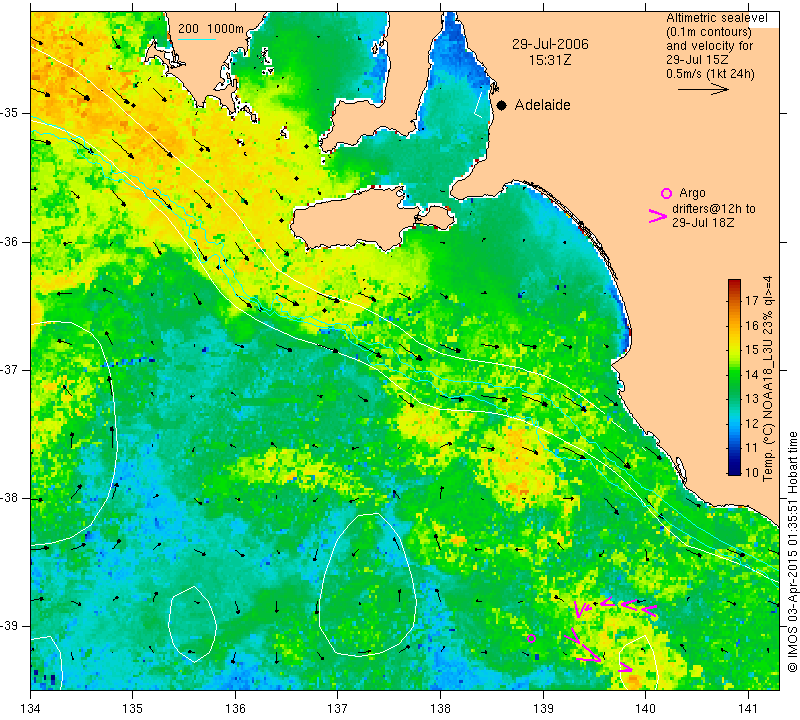Click '0.5m/s (1kt 24h)' legend text
Screen dimensions: 800x720
click(710, 73)
